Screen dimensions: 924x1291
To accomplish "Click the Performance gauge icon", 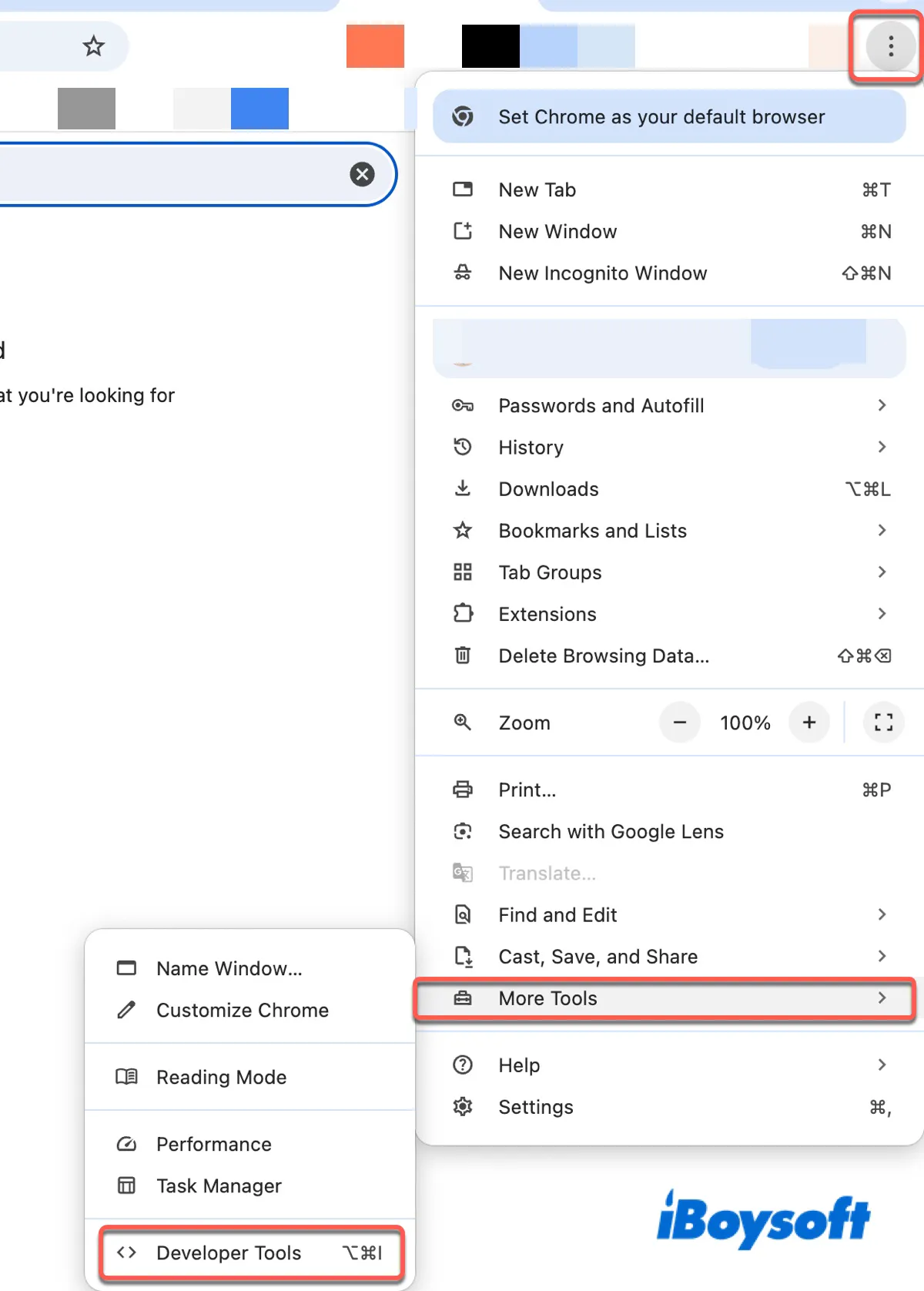I will (x=126, y=1144).
